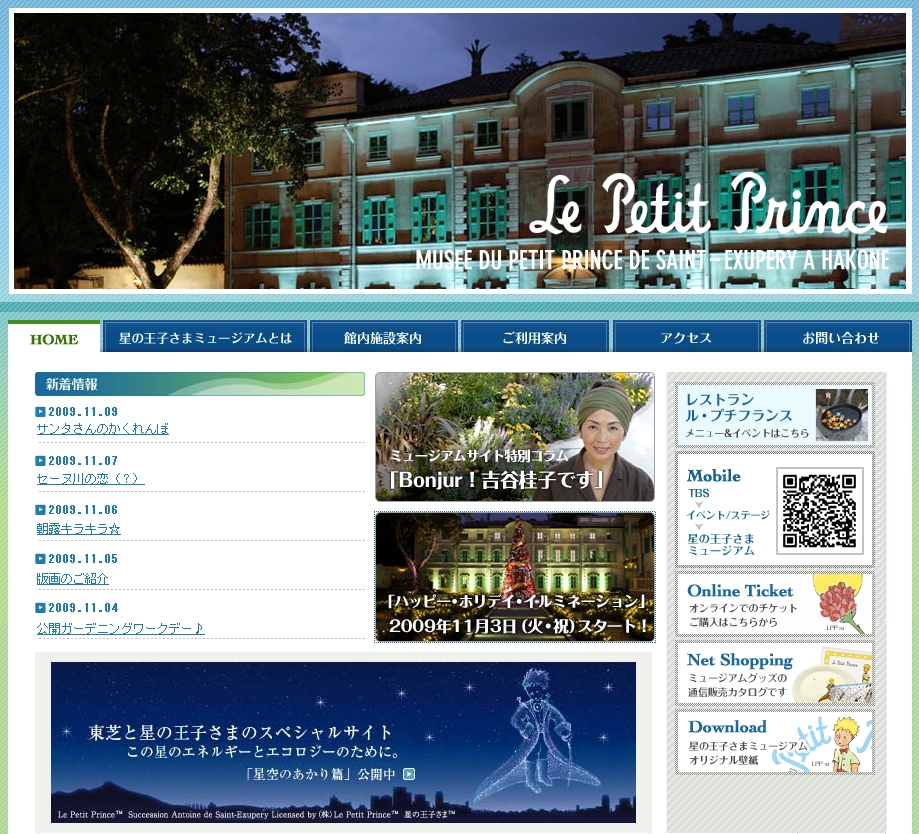Screen dimensions: 919x834
Task: Open the Net Shopping catalog banner
Action: click(775, 674)
